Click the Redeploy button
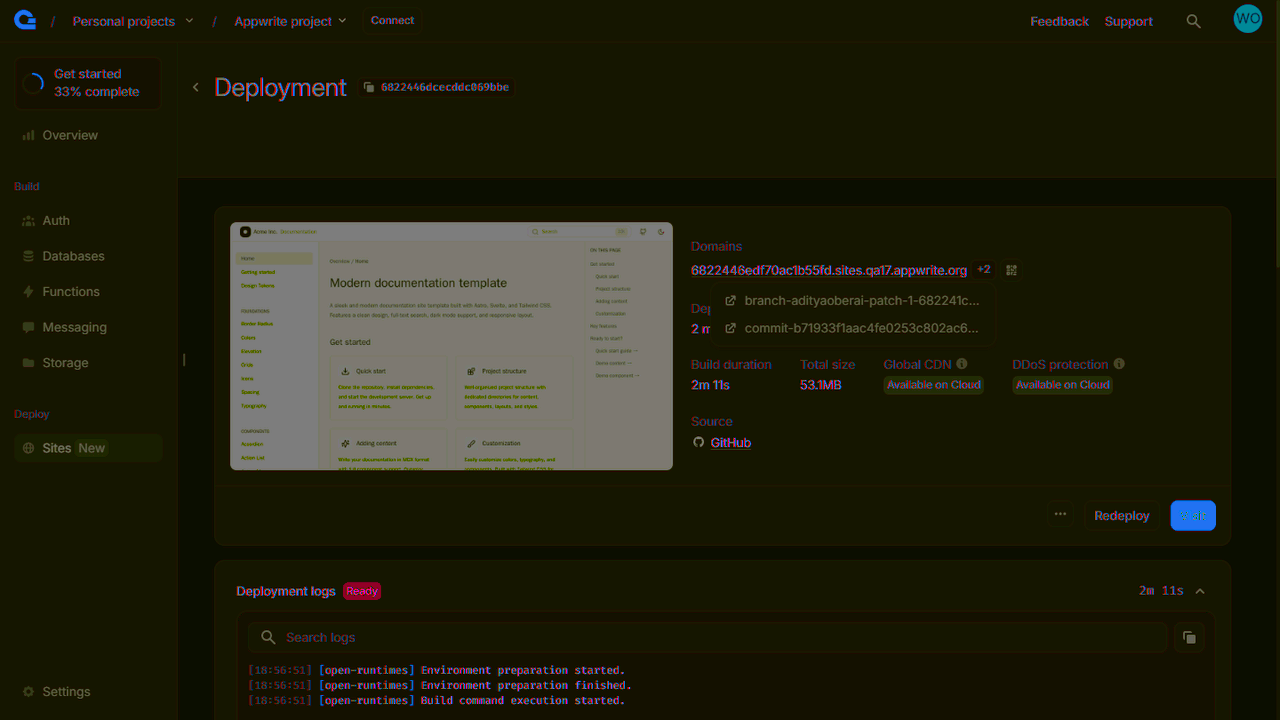This screenshot has width=1280, height=720. tap(1121, 515)
